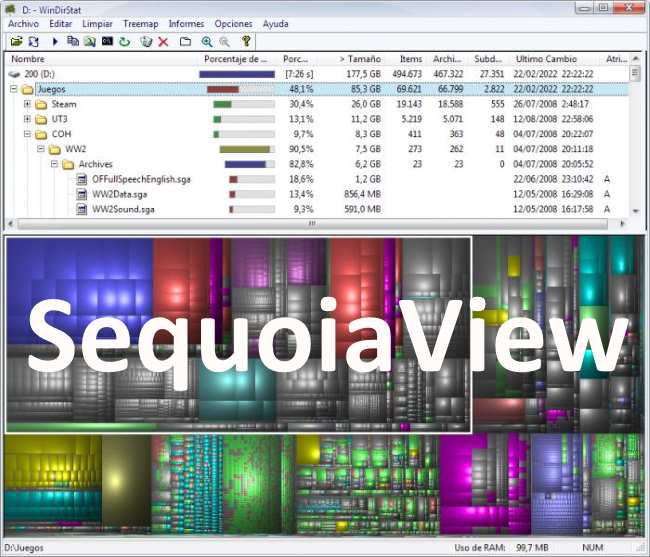Screen dimensions: 650x557
Task: Expand the Steam folder node
Action: pos(27,104)
